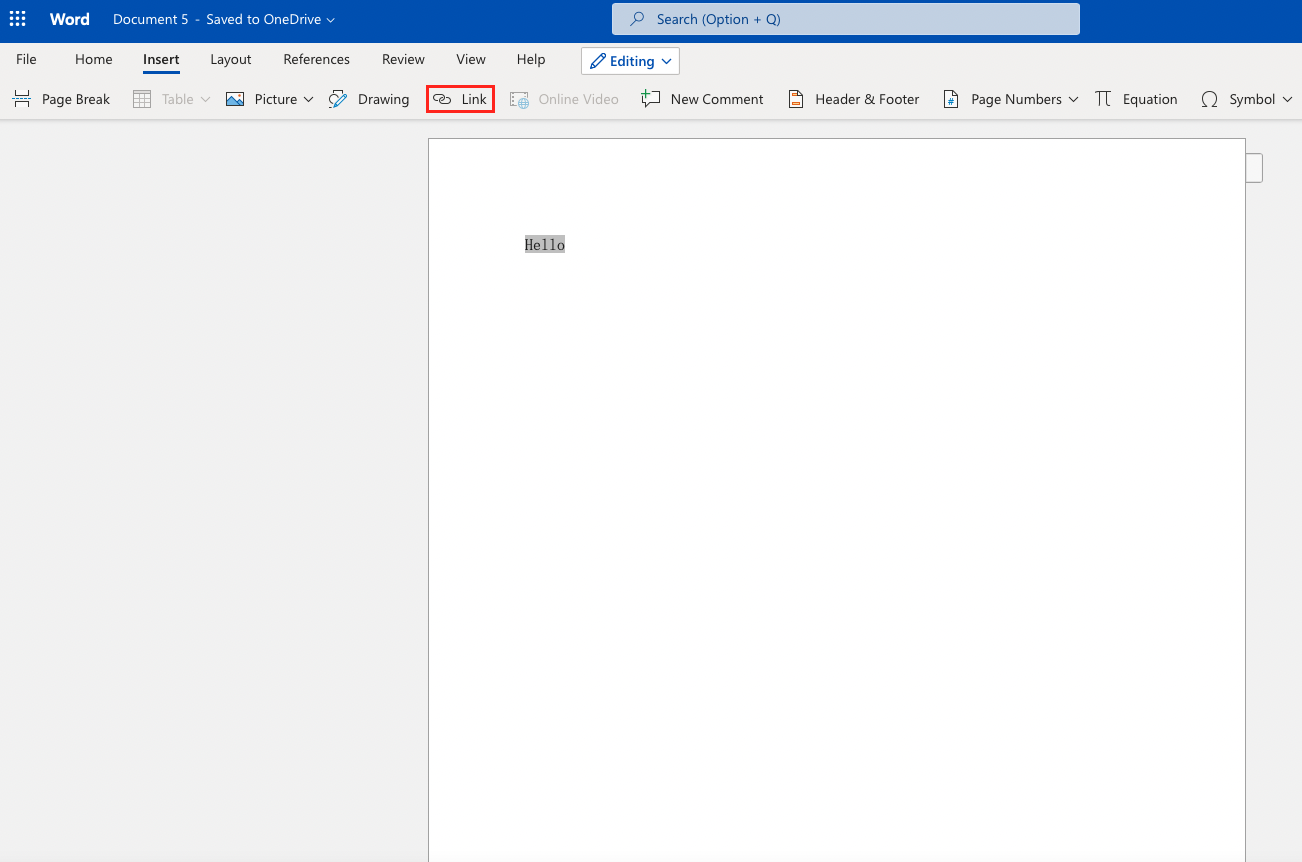The image size is (1302, 862).
Task: Click the Picture insert icon
Action: point(236,99)
